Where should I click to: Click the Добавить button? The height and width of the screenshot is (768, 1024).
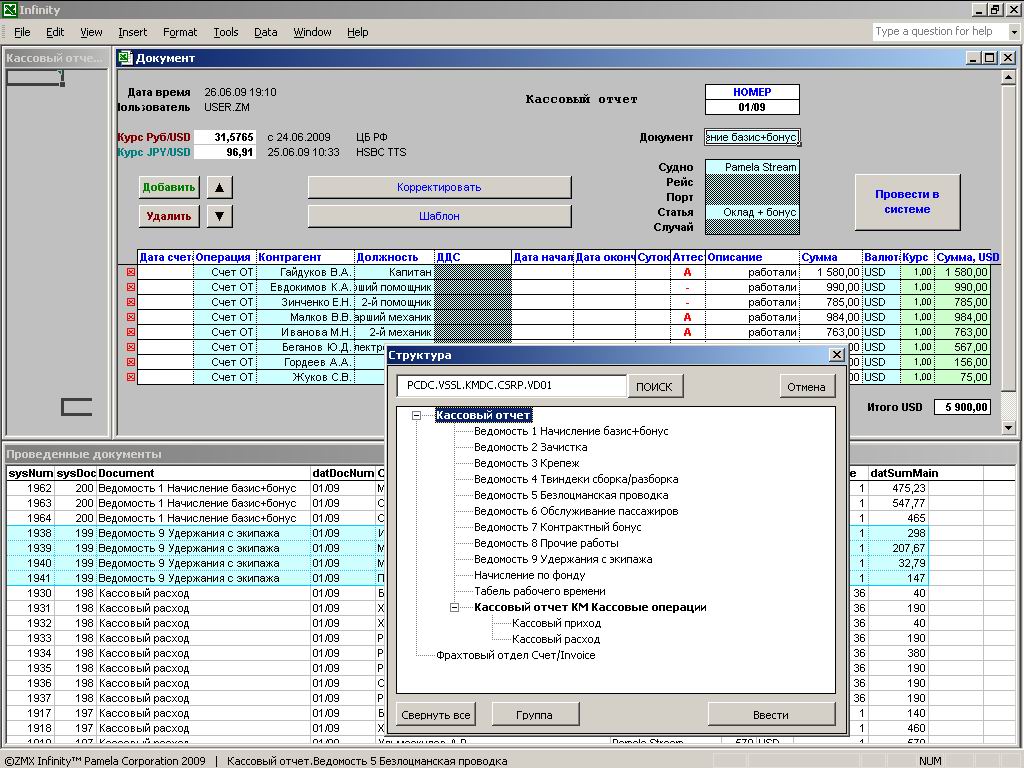(168, 187)
